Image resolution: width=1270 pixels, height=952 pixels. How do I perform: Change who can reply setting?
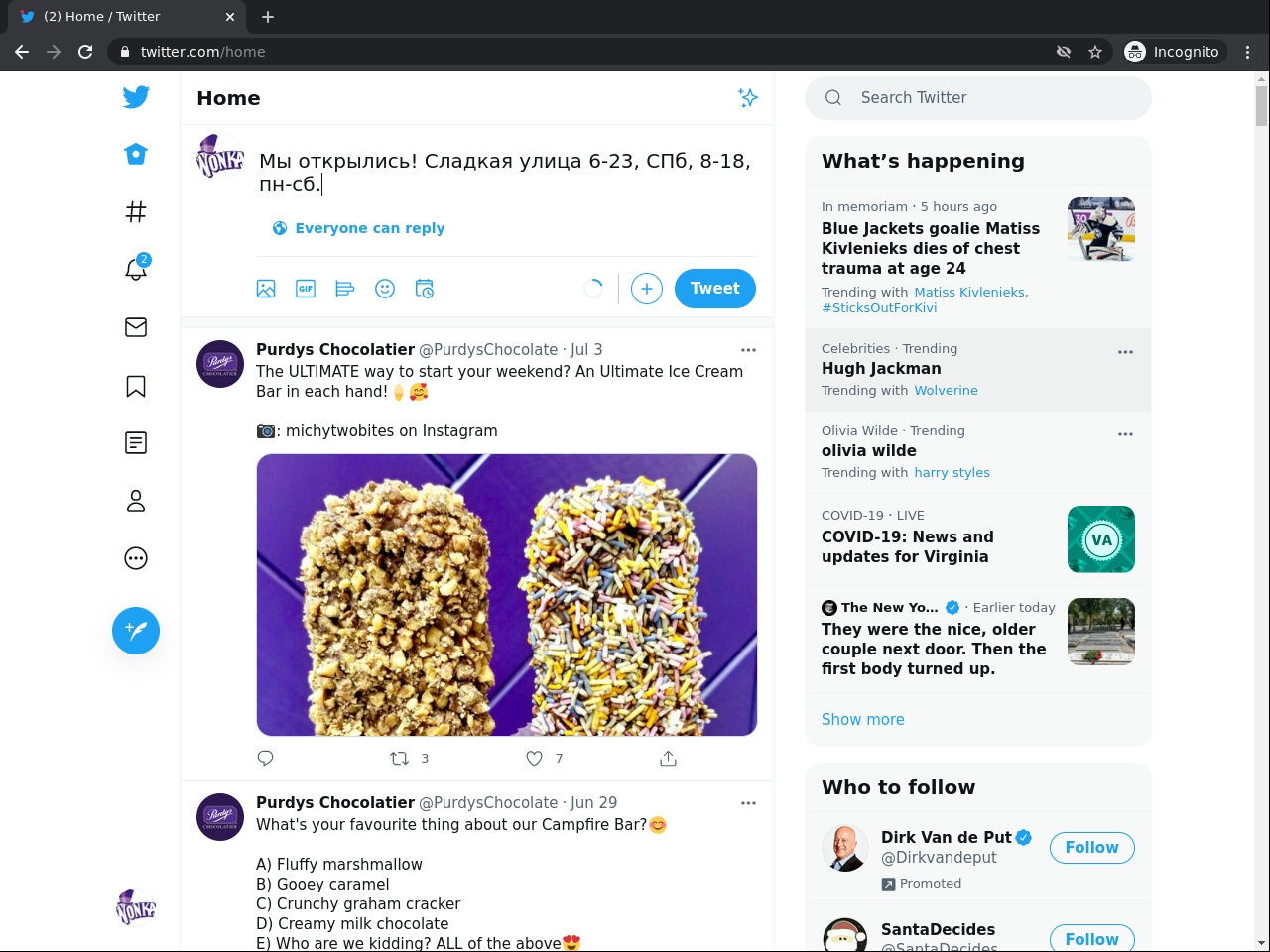pos(359,228)
